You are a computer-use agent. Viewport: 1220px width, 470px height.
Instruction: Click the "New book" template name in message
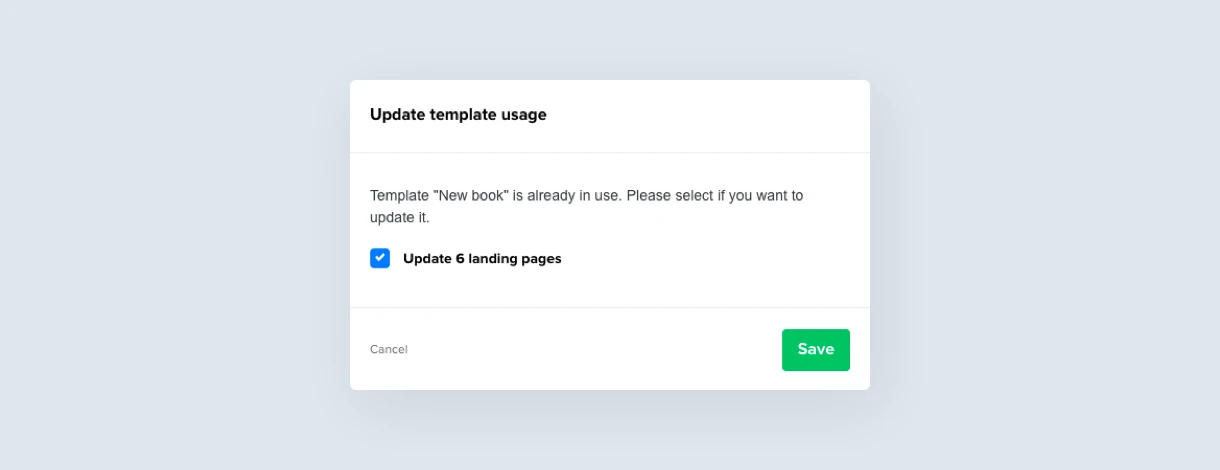tap(470, 196)
